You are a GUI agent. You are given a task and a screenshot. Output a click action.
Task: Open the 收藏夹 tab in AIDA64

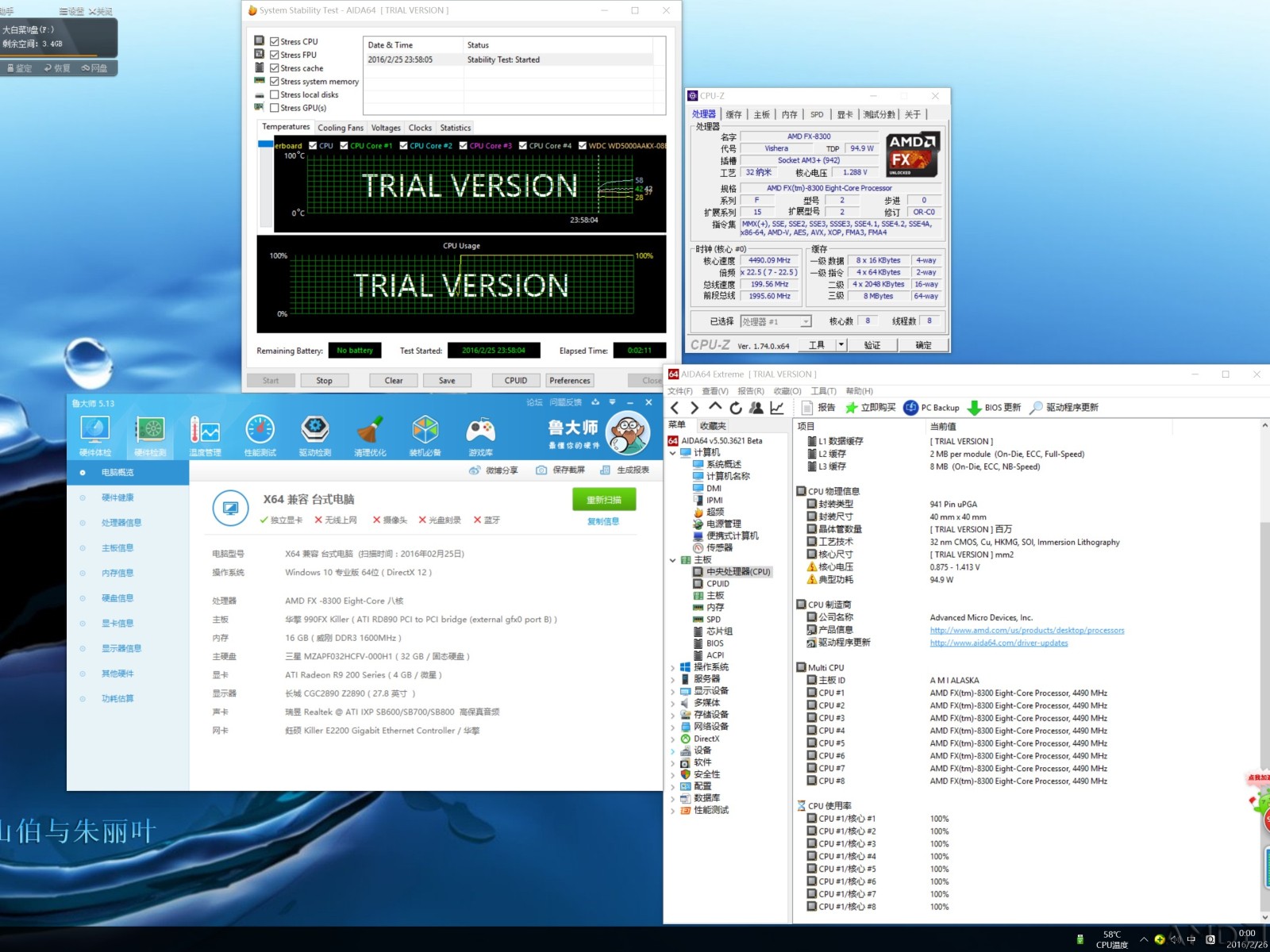tap(712, 426)
